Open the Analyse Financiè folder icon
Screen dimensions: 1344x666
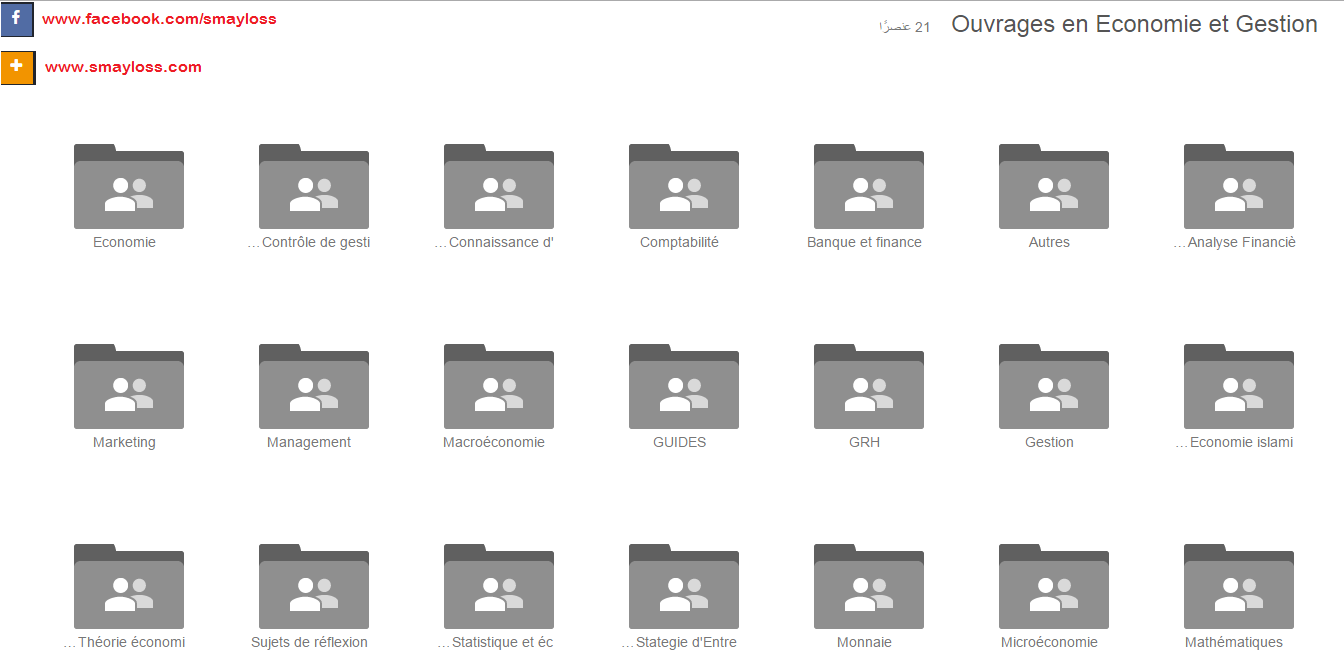pos(1239,186)
